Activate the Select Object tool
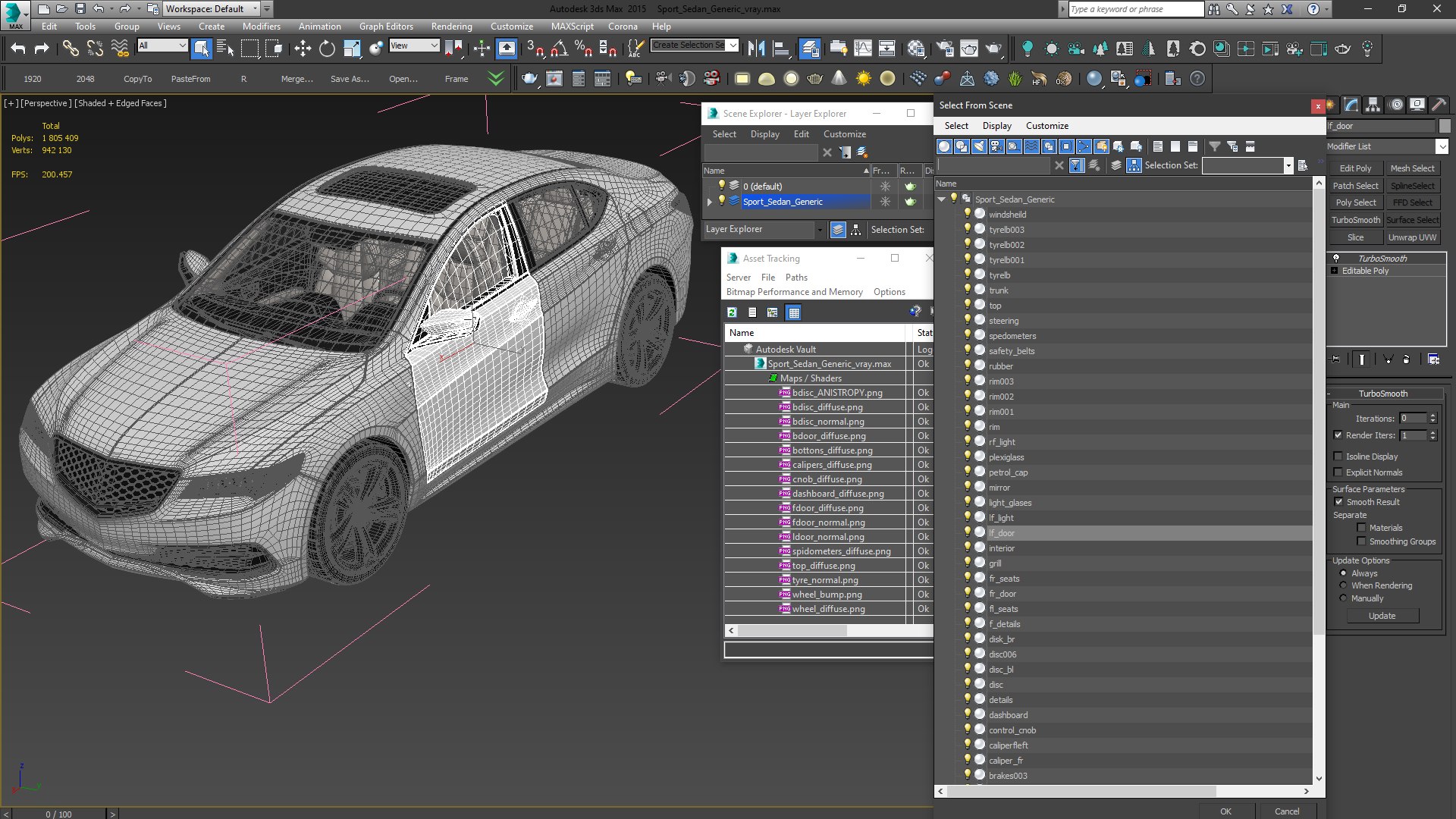The width and height of the screenshot is (1456, 819). click(x=201, y=49)
